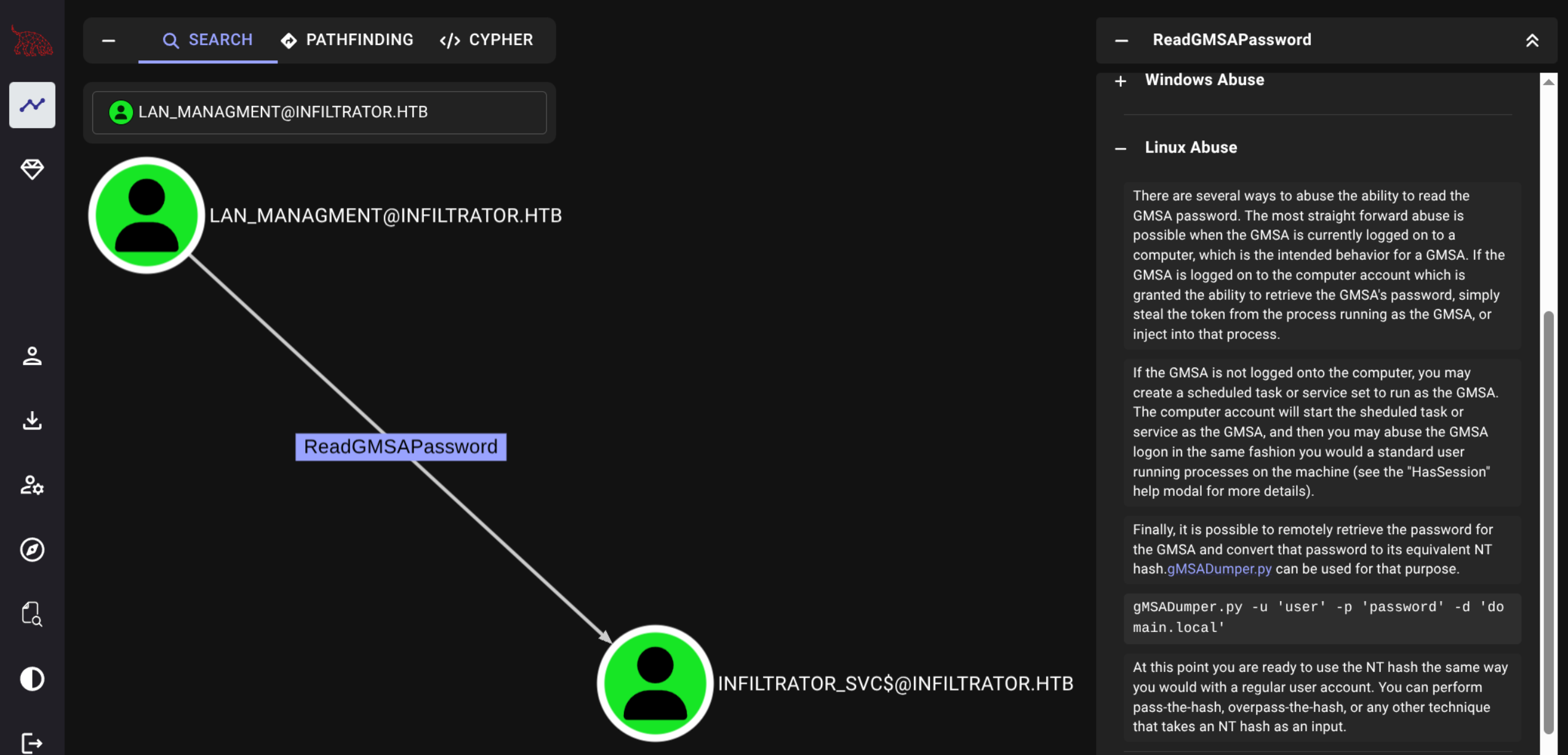Click the compass API Explorer icon

click(32, 549)
